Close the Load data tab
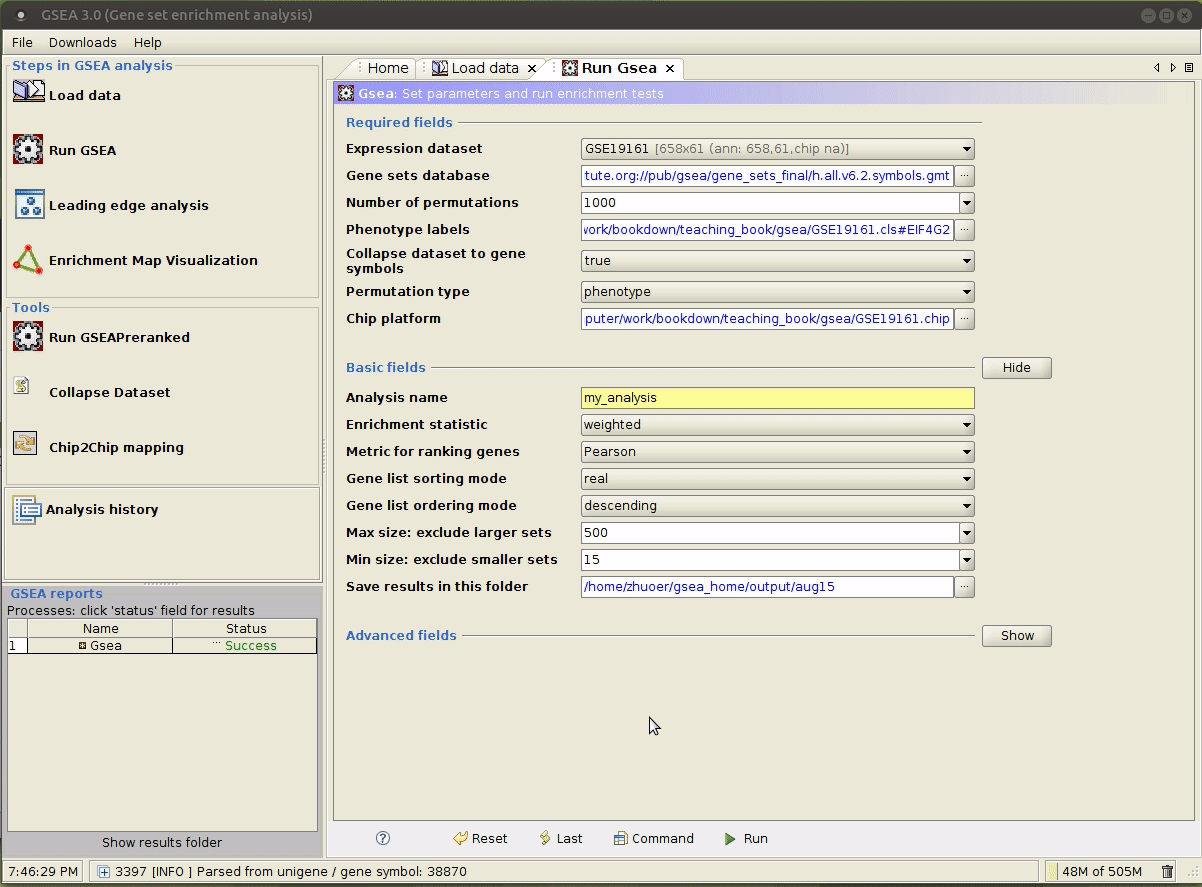Image resolution: width=1202 pixels, height=887 pixels. coord(532,68)
